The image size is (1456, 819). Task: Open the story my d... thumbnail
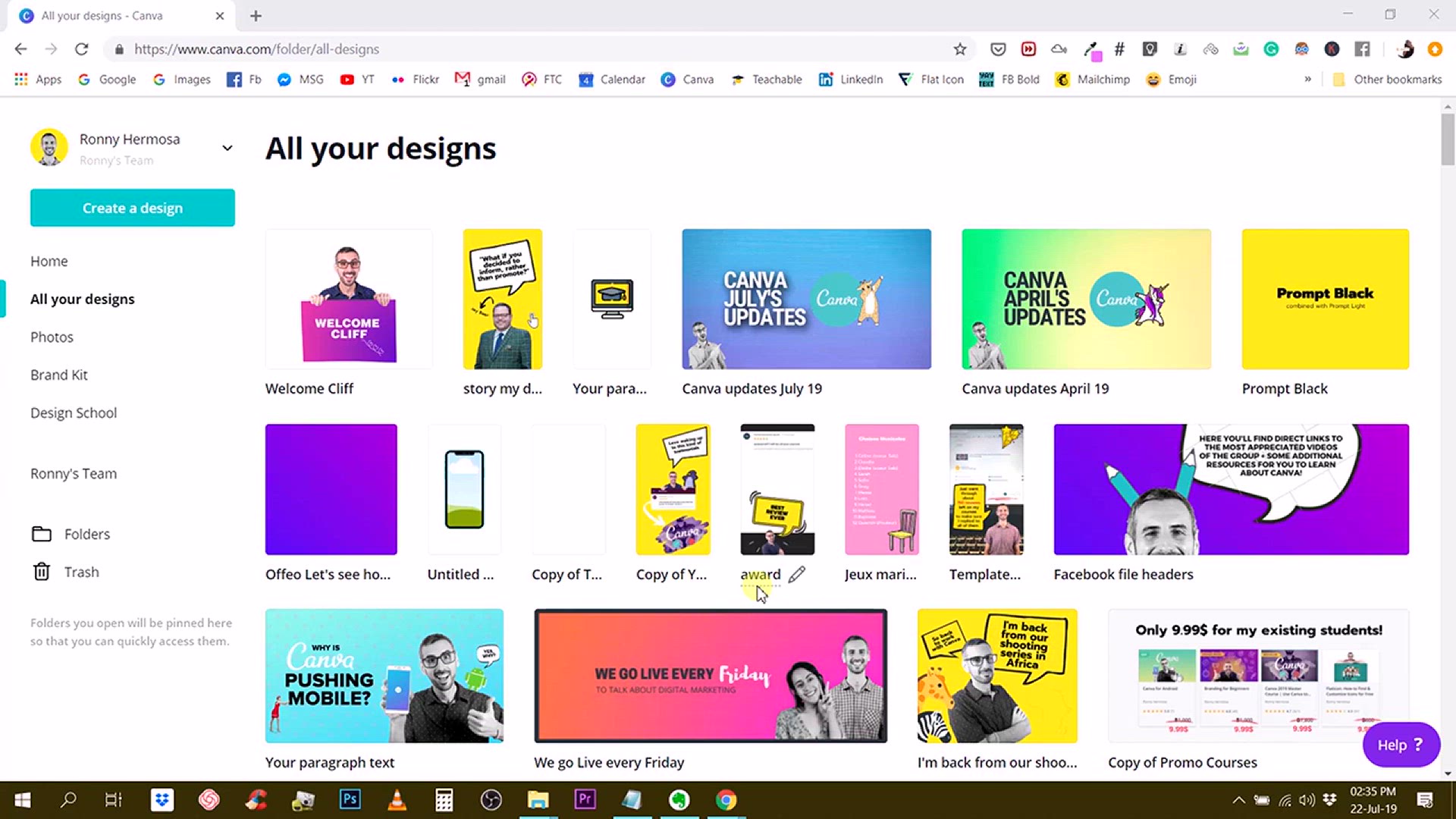pyautogui.click(x=503, y=299)
